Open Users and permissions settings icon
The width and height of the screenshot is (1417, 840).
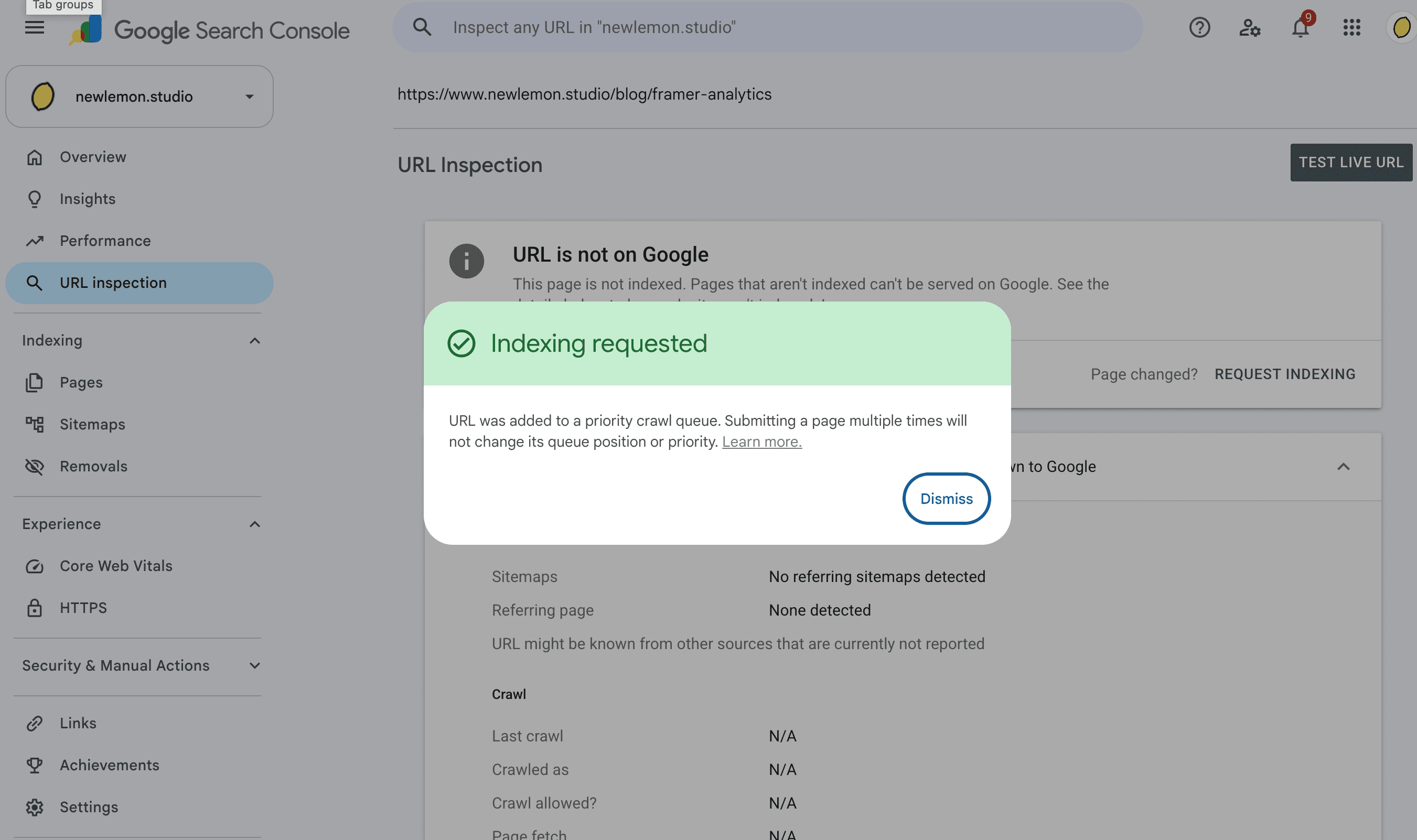pyautogui.click(x=1249, y=27)
